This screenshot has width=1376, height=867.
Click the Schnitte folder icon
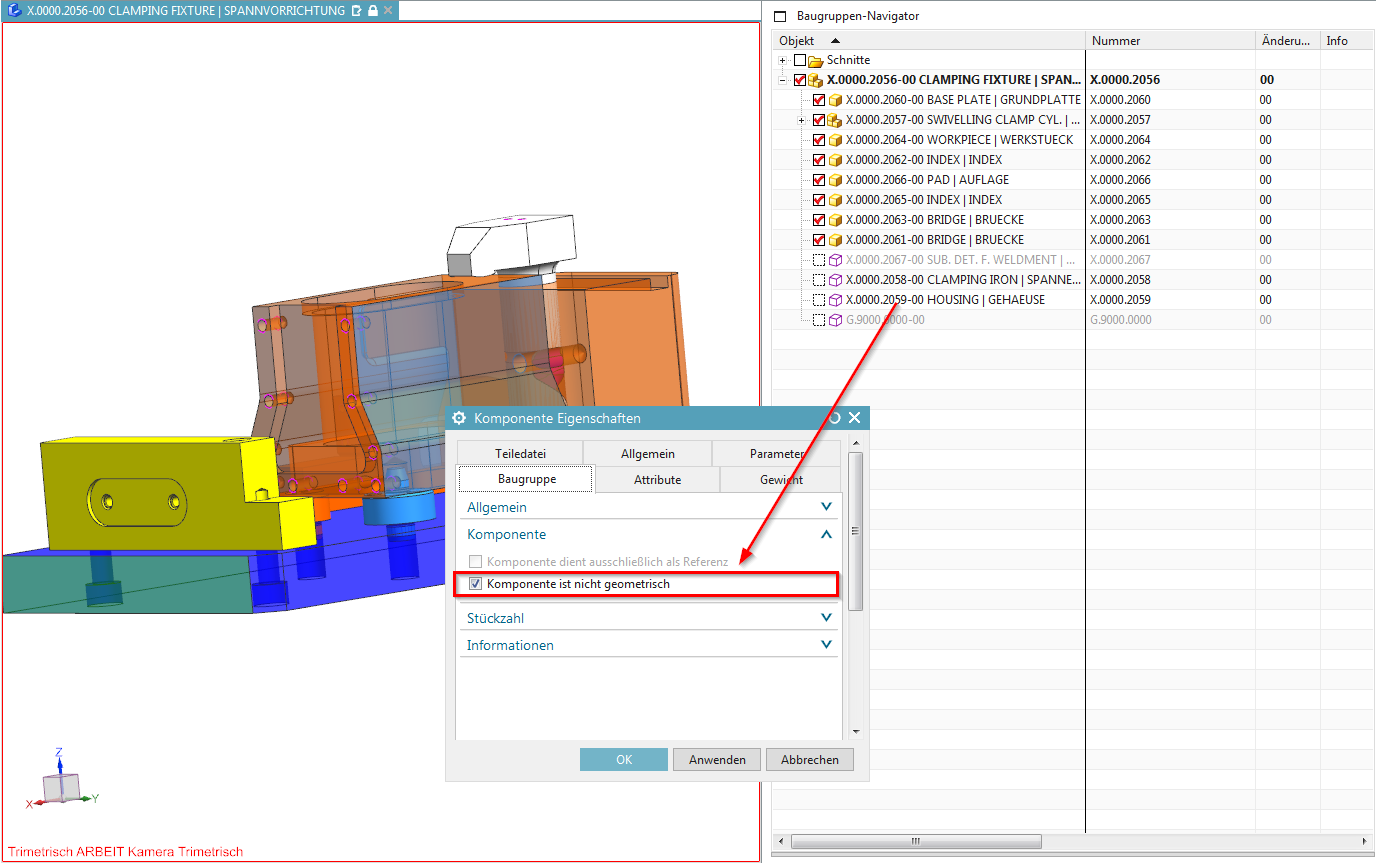[x=815, y=60]
